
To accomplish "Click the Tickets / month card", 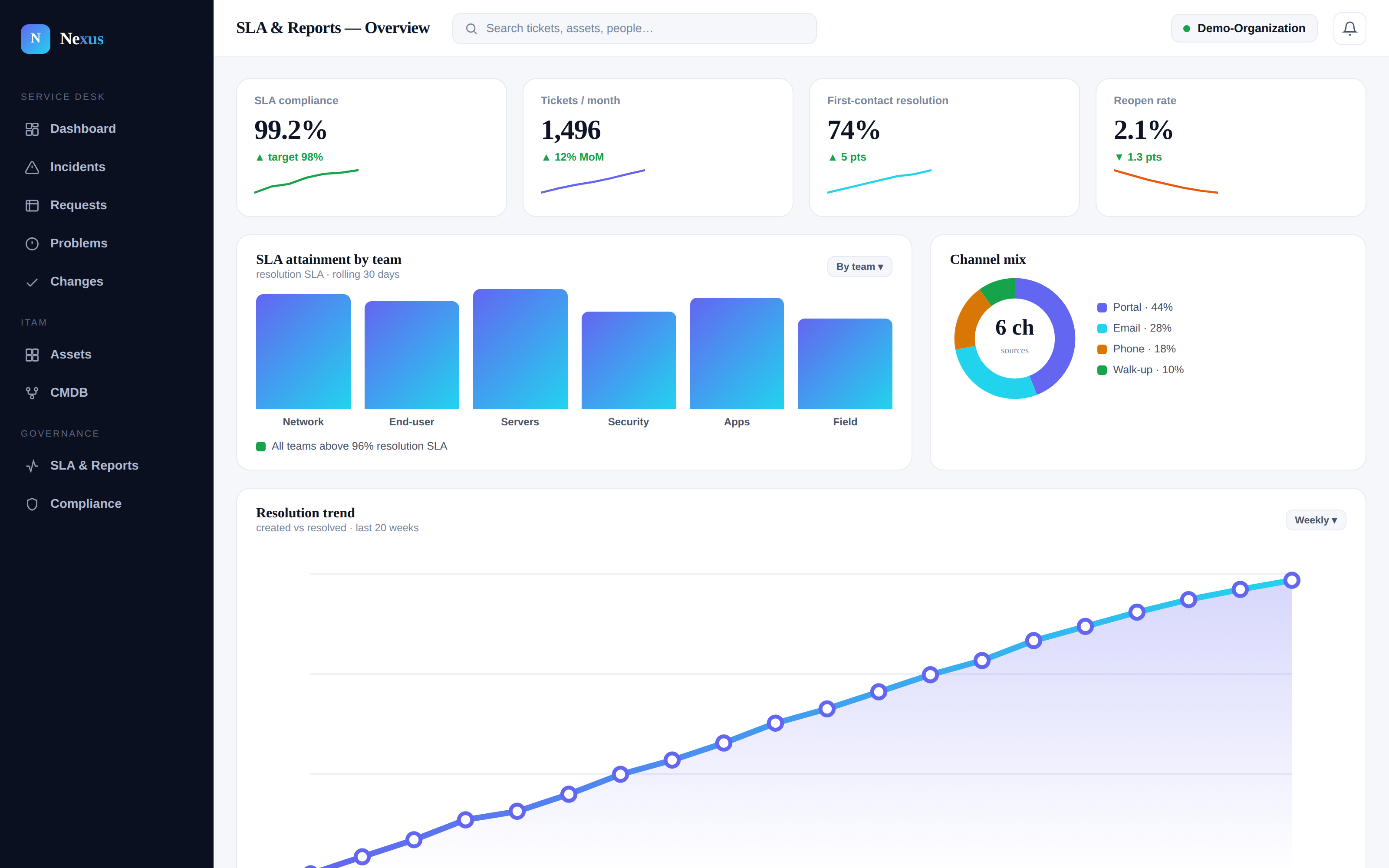I will [x=658, y=148].
